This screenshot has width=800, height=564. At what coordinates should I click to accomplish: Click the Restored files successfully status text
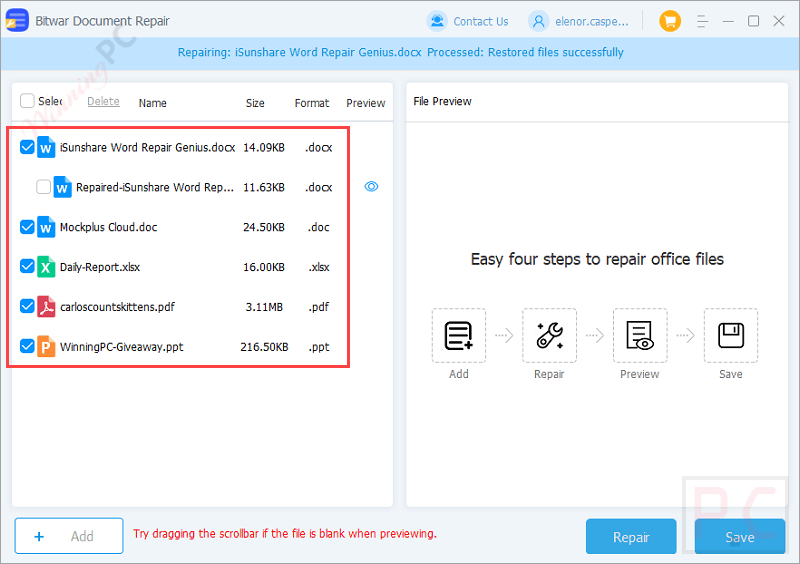(556, 52)
